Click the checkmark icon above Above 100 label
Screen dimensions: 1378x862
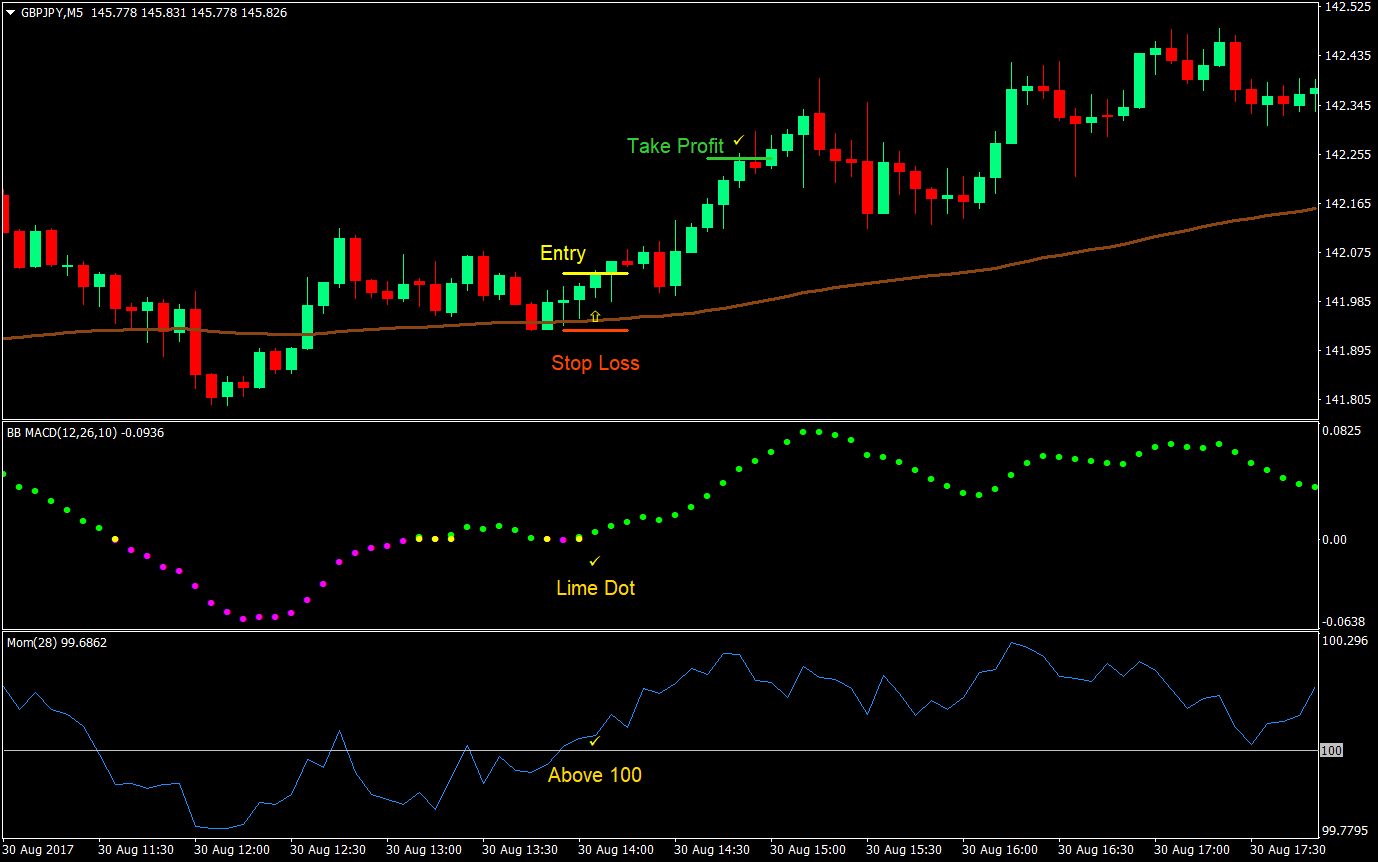(593, 742)
